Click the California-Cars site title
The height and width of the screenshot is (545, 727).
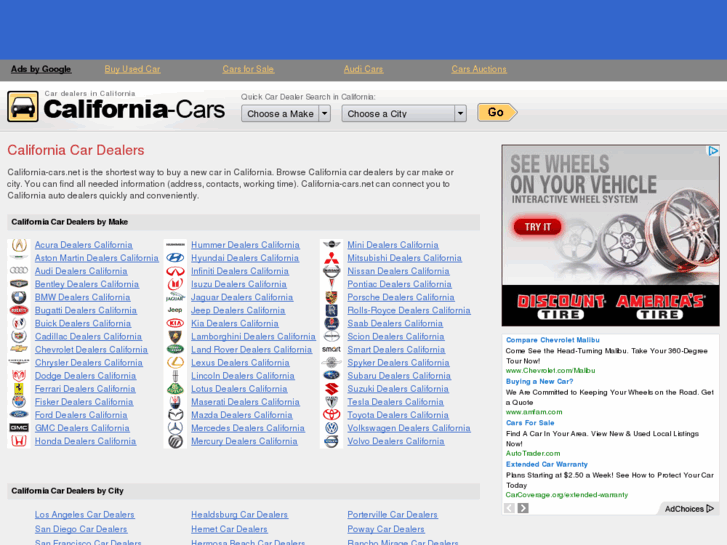[134, 109]
